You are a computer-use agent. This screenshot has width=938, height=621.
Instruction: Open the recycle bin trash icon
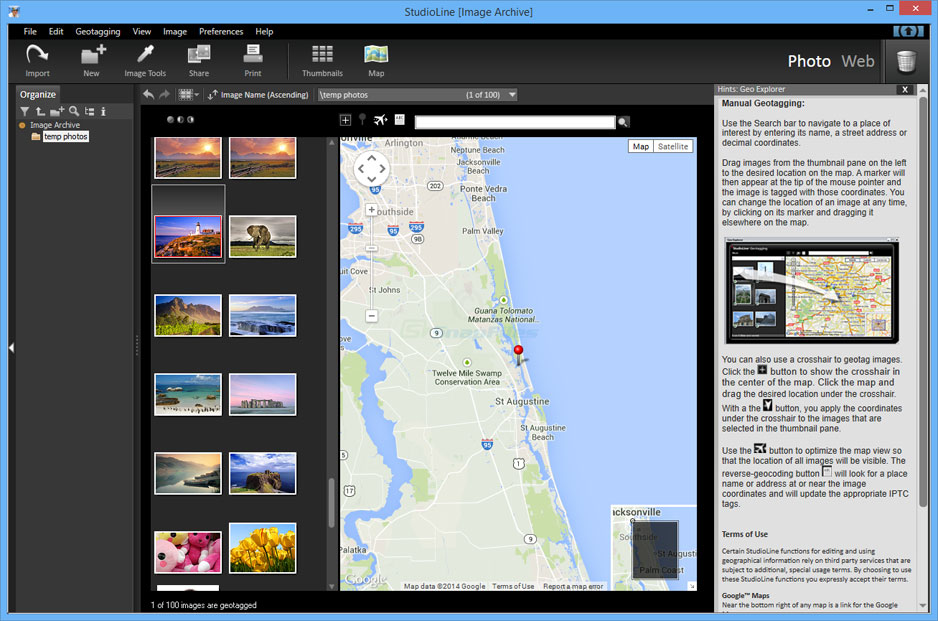pyautogui.click(x=906, y=62)
